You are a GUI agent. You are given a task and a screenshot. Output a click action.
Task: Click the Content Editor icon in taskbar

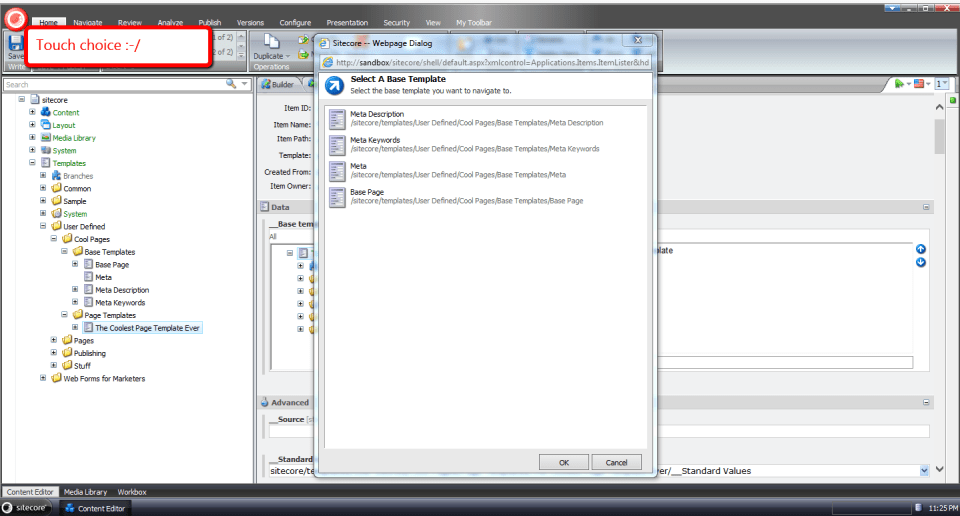pyautogui.click(x=70, y=508)
